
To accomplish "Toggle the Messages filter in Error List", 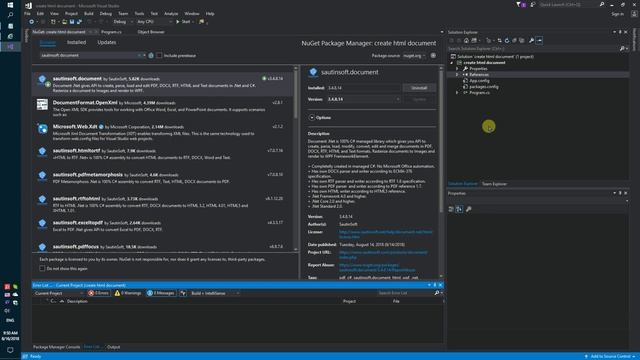I will point(161,293).
